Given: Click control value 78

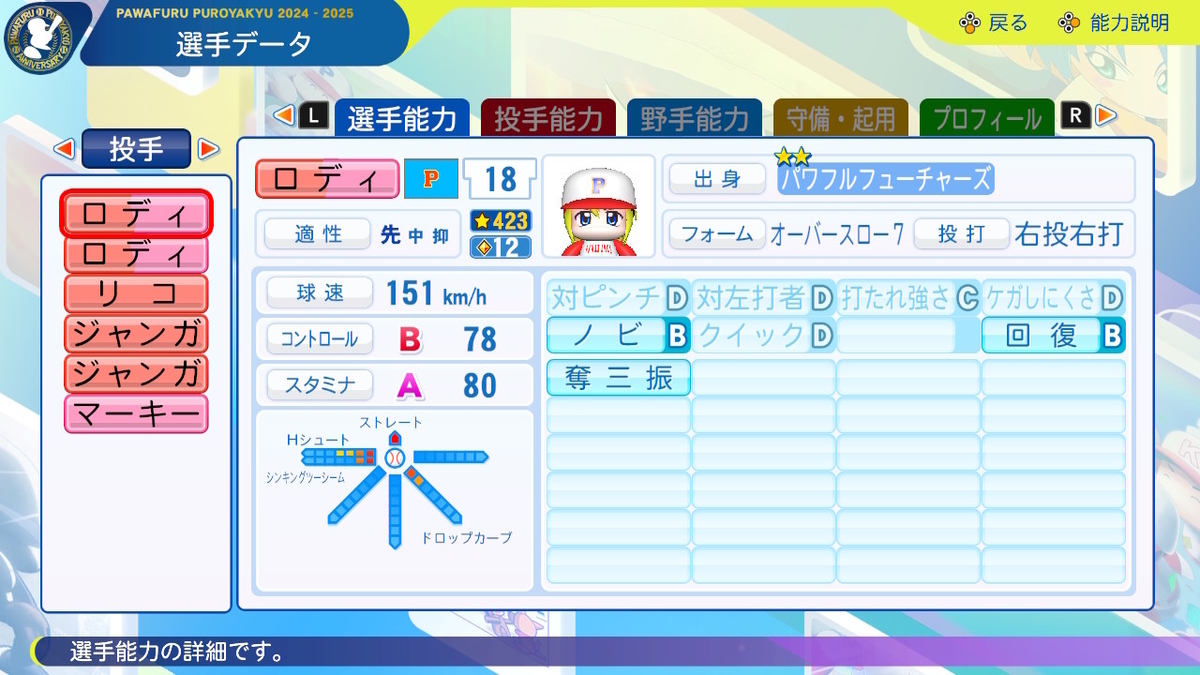Looking at the screenshot, I should tap(480, 339).
